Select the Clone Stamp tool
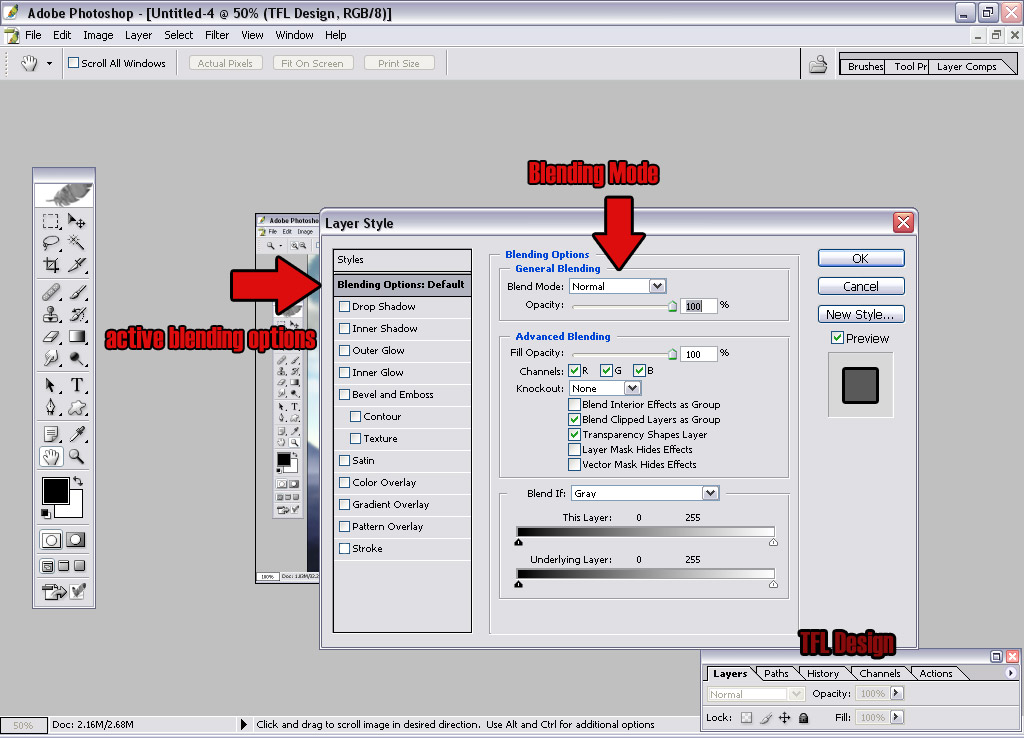Screen dimensions: 1024x738 click(x=51, y=314)
